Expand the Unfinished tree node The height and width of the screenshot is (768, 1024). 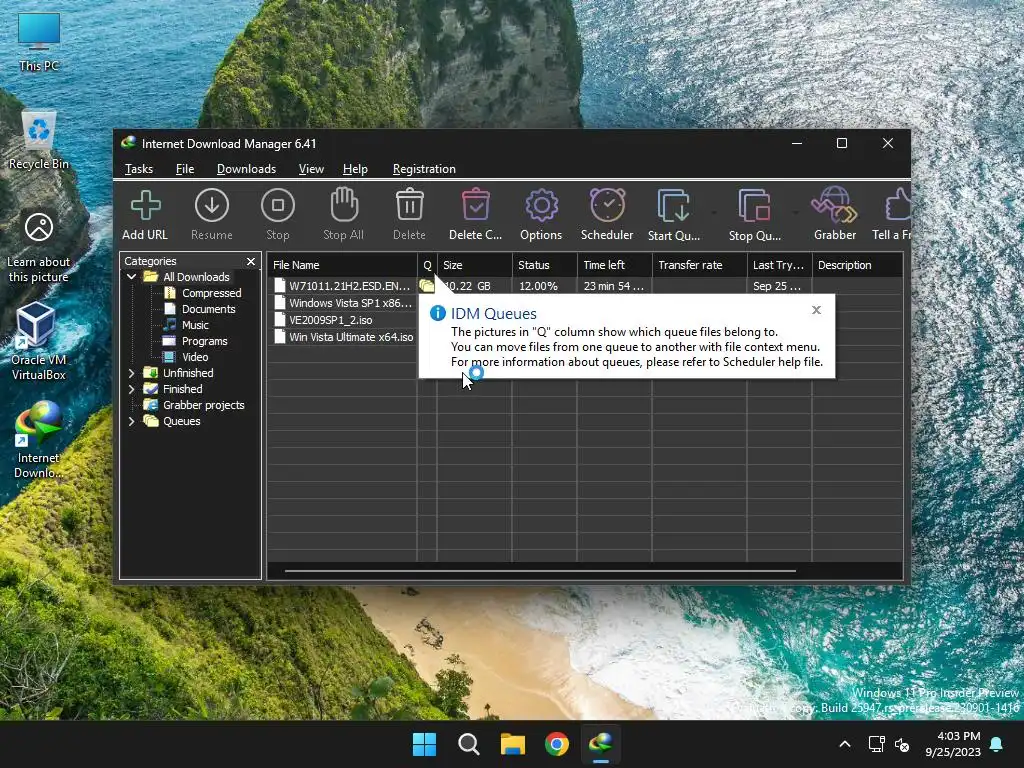point(131,373)
